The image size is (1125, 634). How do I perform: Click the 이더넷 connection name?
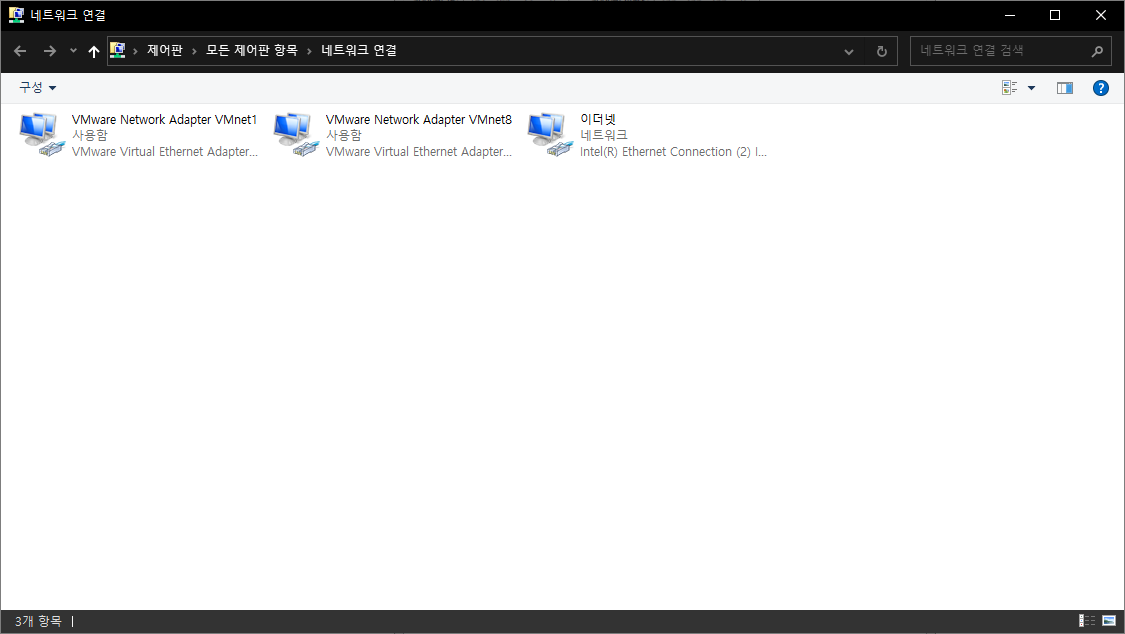coord(598,119)
